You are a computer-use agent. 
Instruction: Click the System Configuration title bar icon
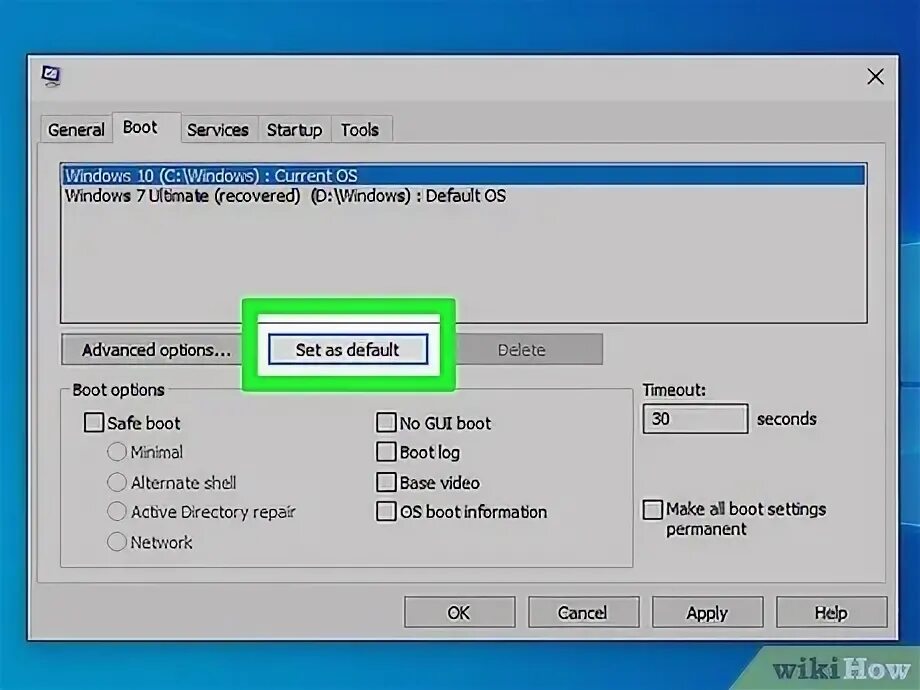pyautogui.click(x=51, y=76)
